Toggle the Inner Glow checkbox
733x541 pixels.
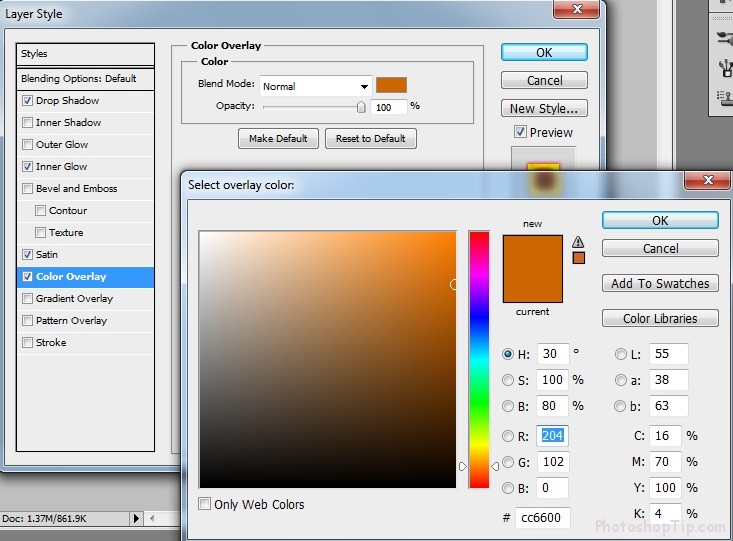pos(28,166)
